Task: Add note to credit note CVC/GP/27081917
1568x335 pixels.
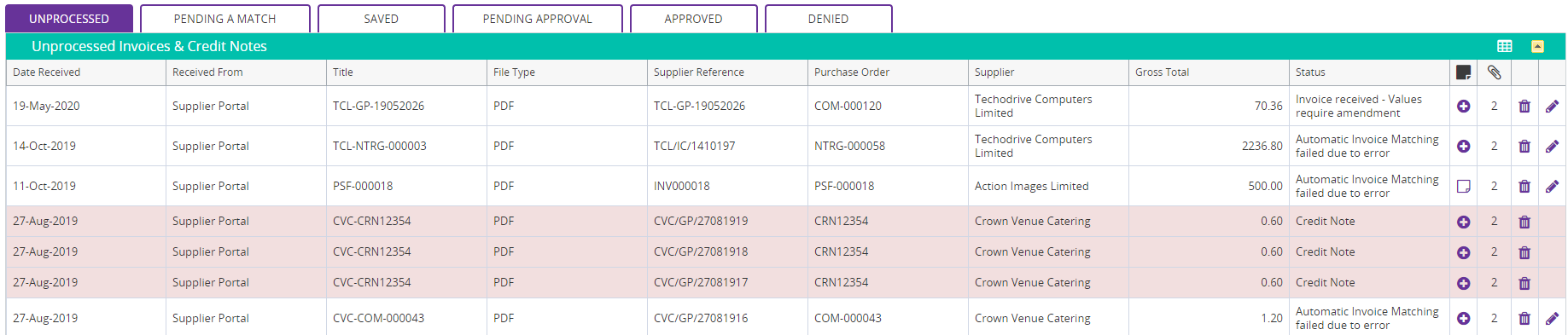Action: tap(1463, 283)
